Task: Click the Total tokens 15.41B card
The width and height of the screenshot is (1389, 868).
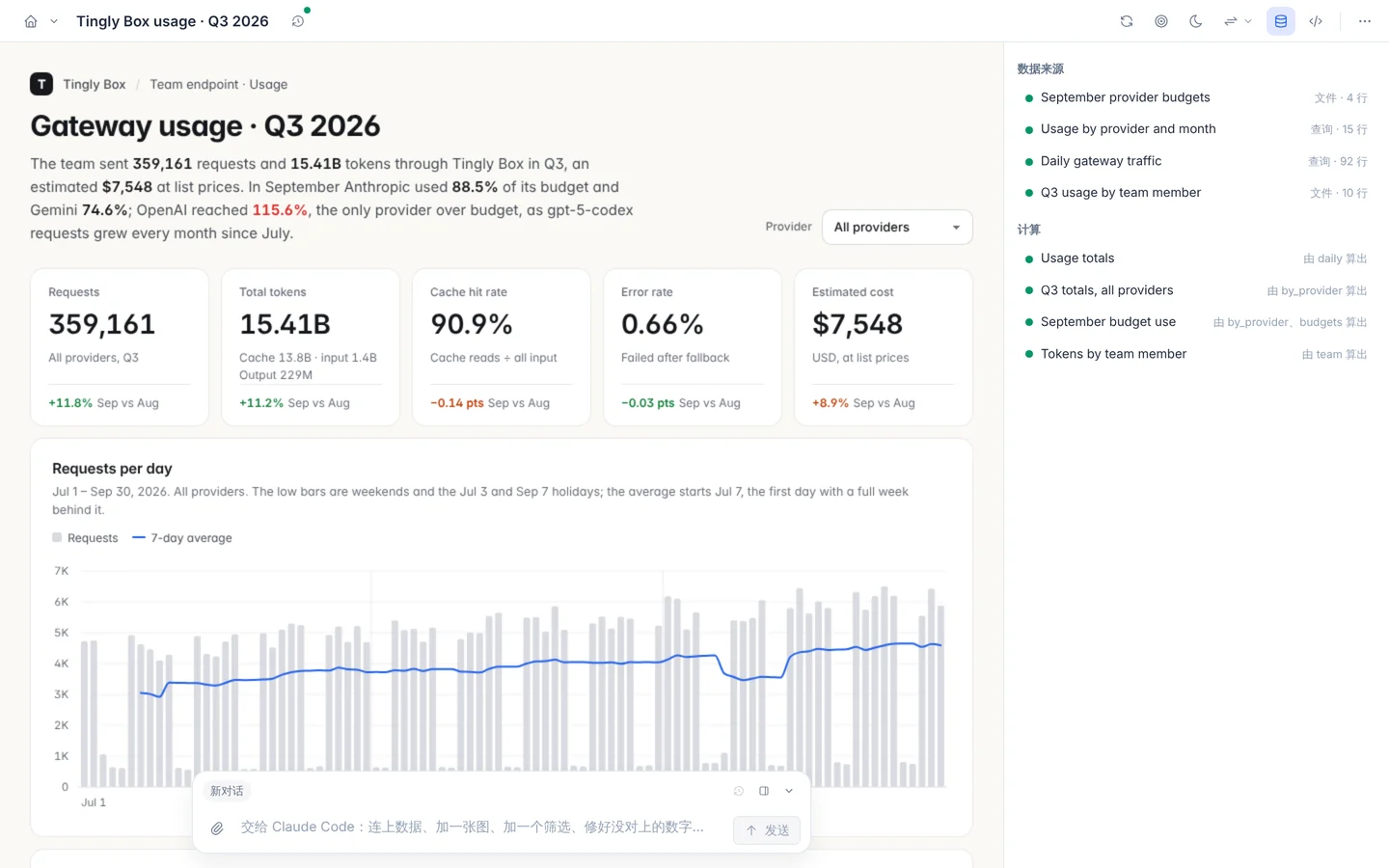Action: point(311,347)
